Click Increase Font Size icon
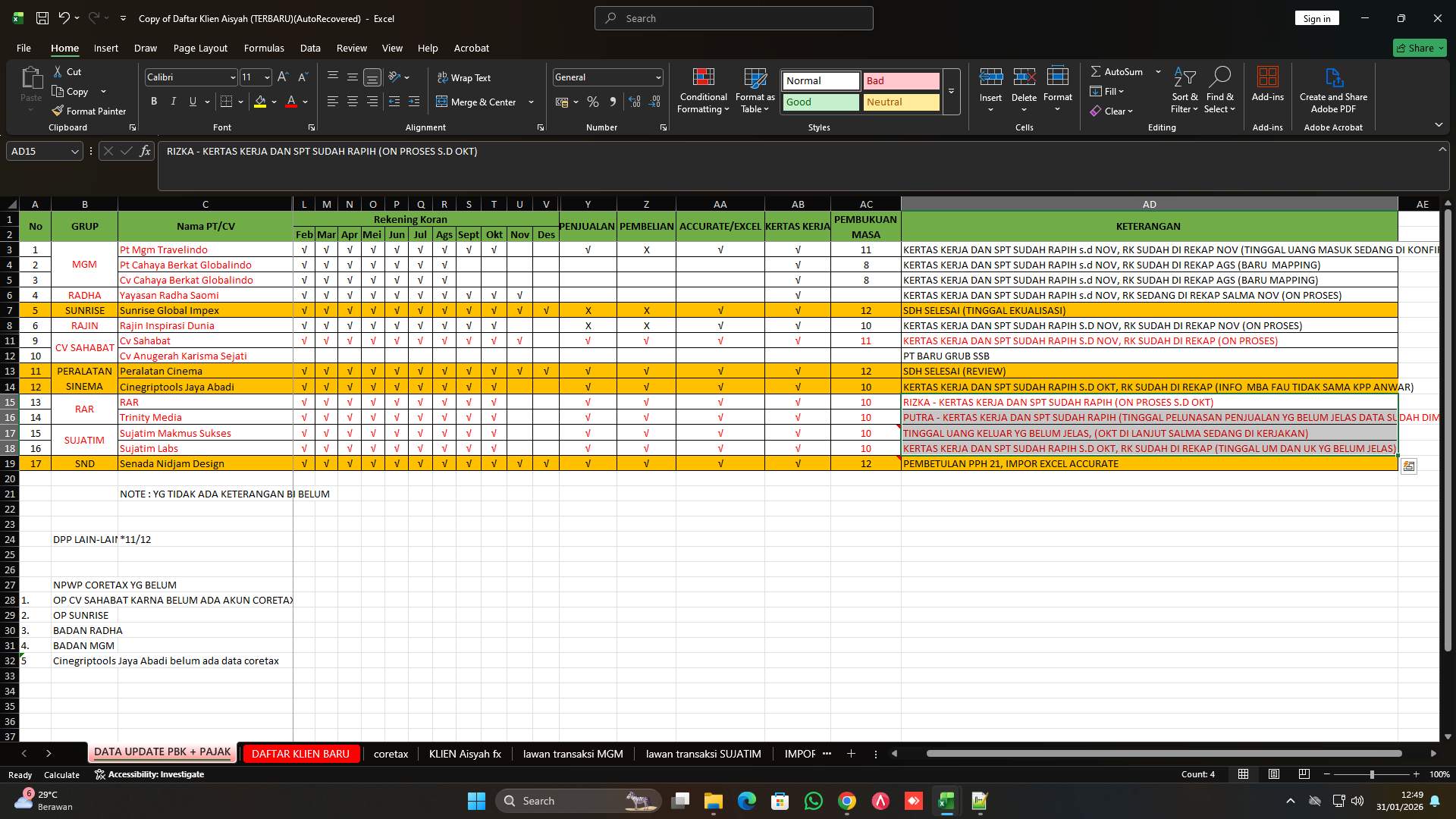1456x819 pixels. 283,77
